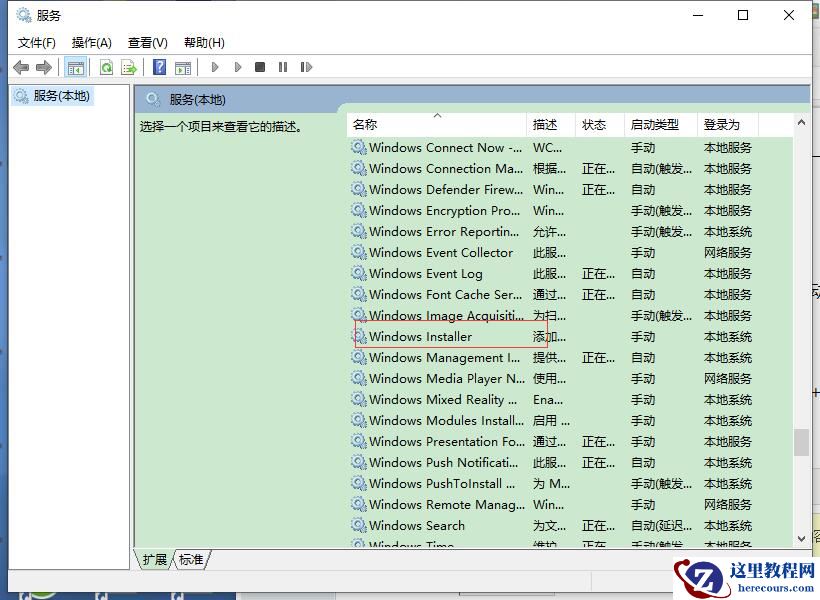
Task: Click the Pause Service icon
Action: click(283, 67)
